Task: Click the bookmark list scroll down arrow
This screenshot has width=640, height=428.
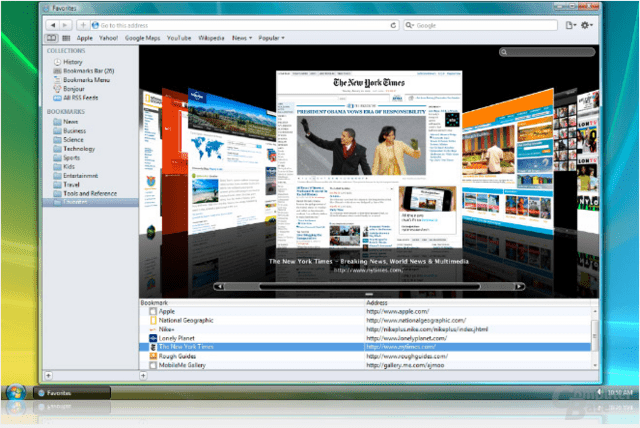Action: click(x=595, y=366)
